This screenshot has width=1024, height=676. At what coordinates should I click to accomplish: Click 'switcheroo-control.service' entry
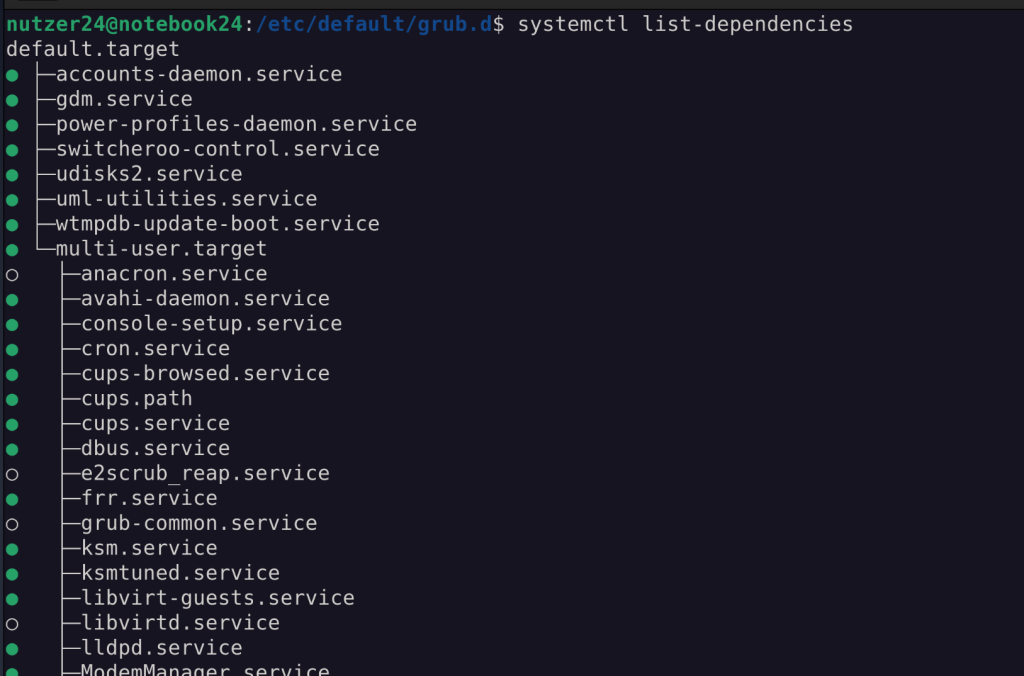point(217,148)
